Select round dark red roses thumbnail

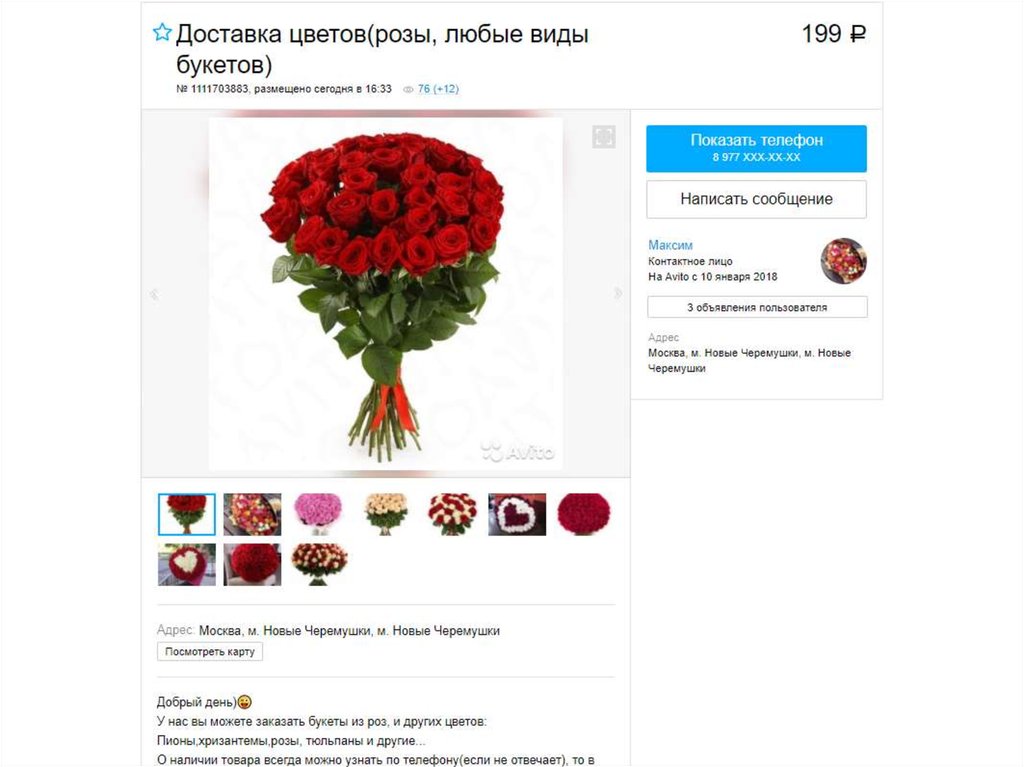click(x=584, y=515)
